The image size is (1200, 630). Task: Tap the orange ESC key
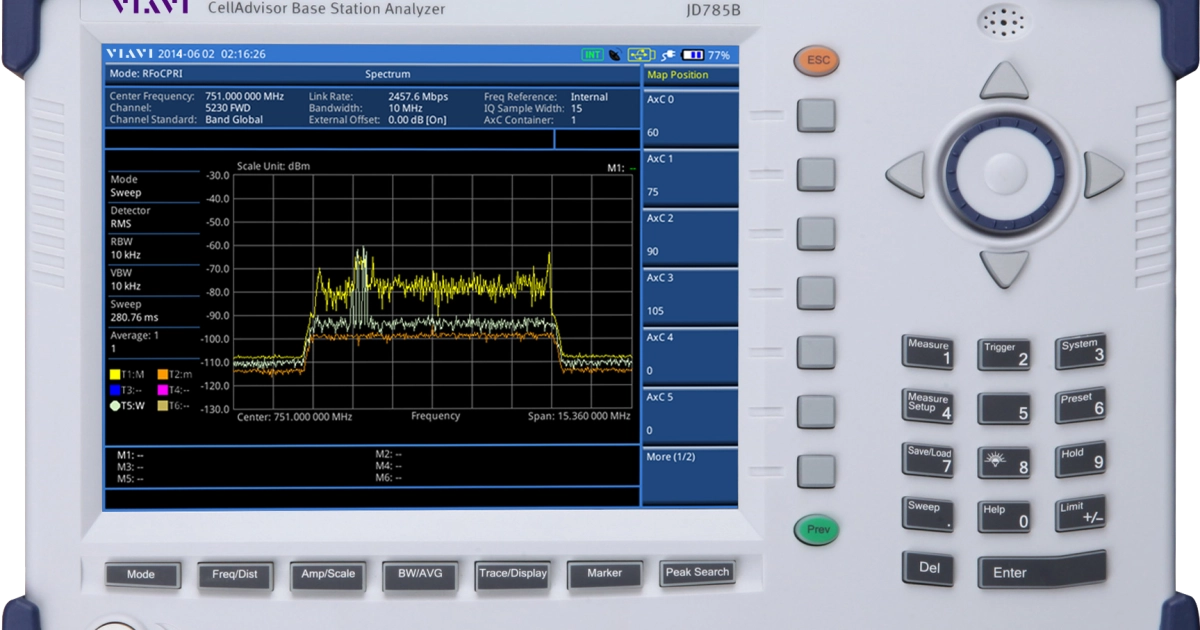(x=817, y=61)
